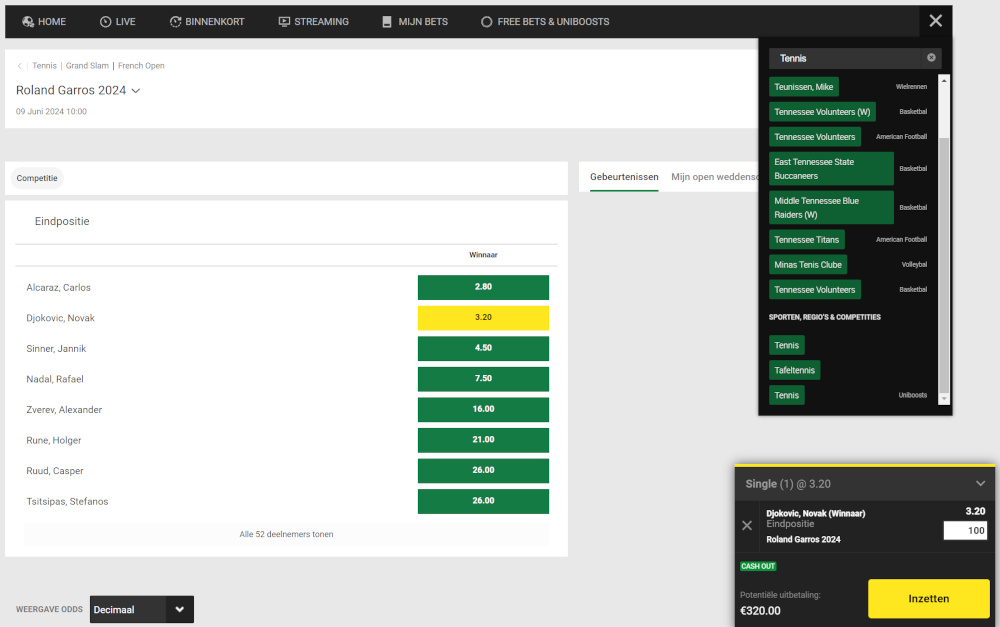The image size is (1000, 627).
Task: Click the Binnenkort calendar icon
Action: tap(175, 22)
